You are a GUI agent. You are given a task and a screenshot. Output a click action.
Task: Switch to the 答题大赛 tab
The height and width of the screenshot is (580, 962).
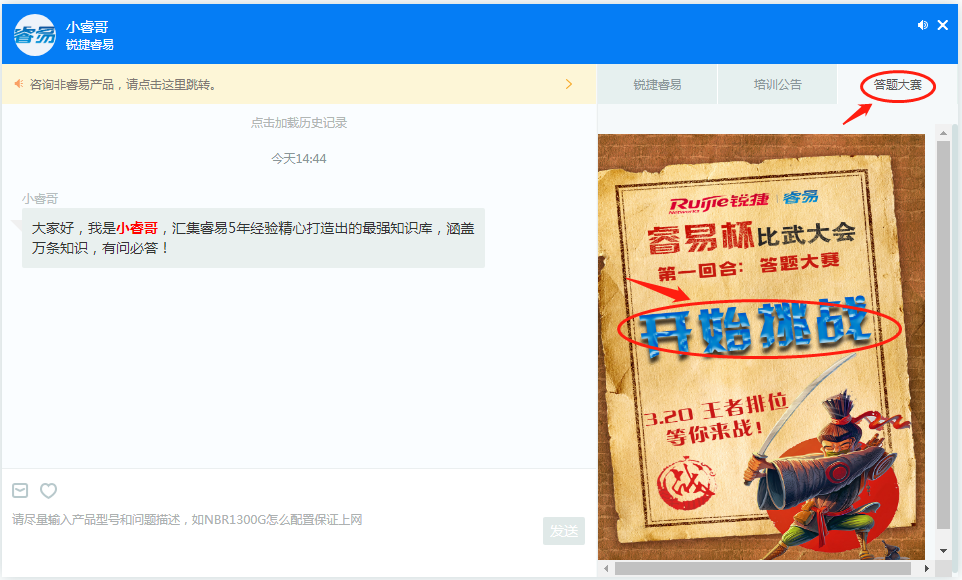[x=898, y=85]
